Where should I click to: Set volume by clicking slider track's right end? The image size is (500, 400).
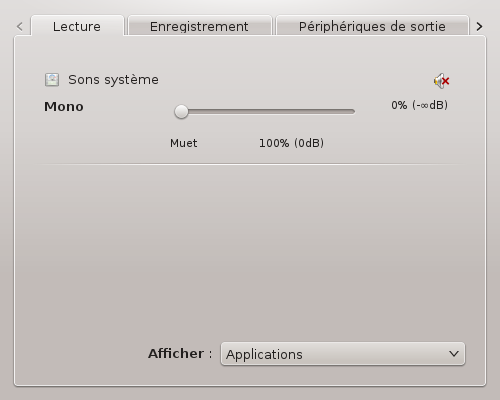tap(352, 111)
